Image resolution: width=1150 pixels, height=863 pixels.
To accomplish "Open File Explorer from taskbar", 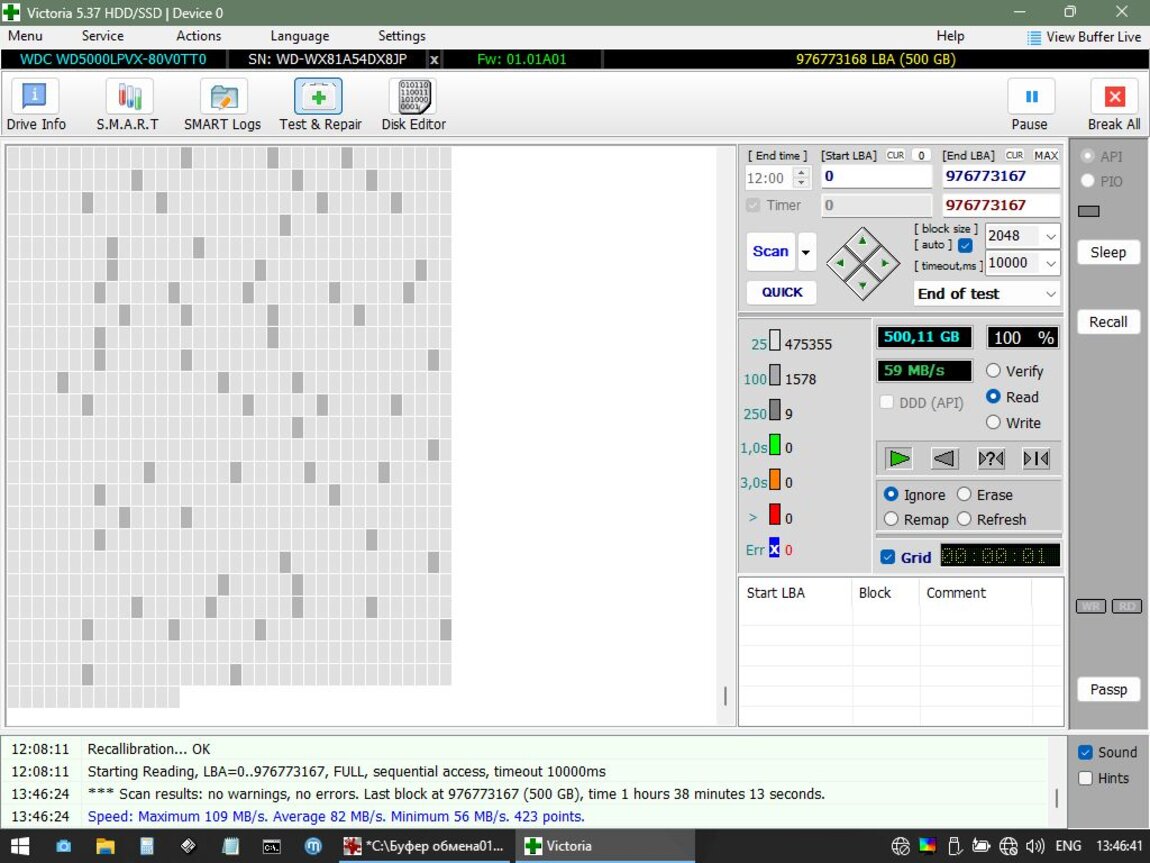I will coord(105,846).
